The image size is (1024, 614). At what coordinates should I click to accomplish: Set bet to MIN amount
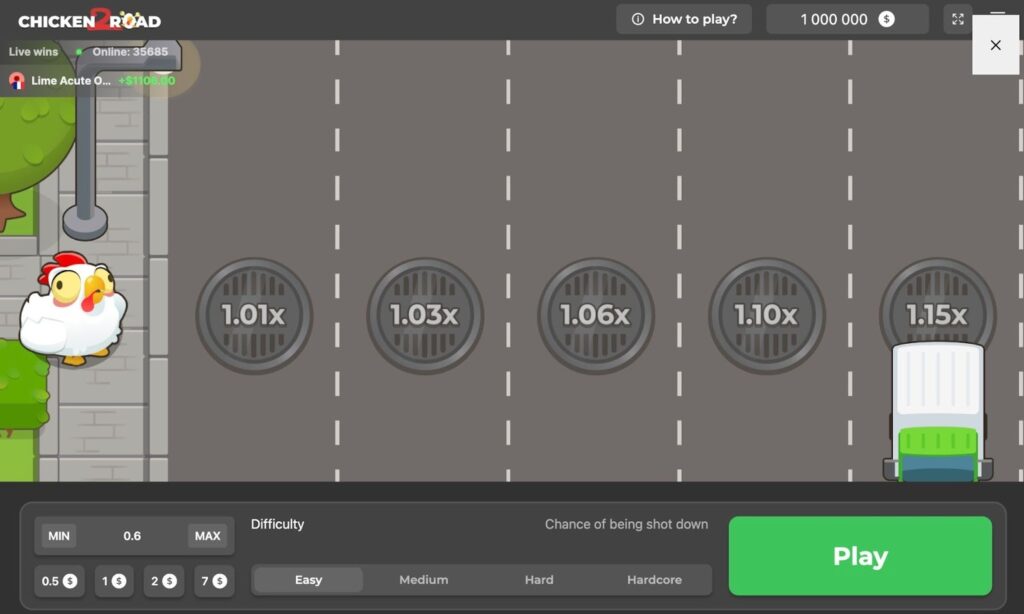[59, 536]
